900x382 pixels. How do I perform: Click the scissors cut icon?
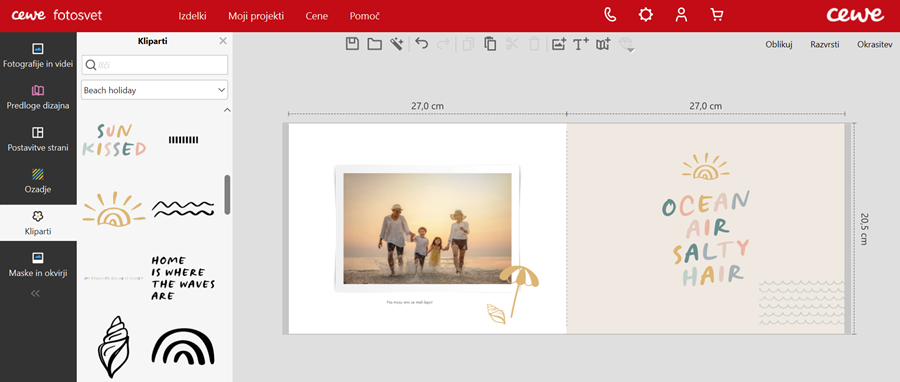(512, 44)
